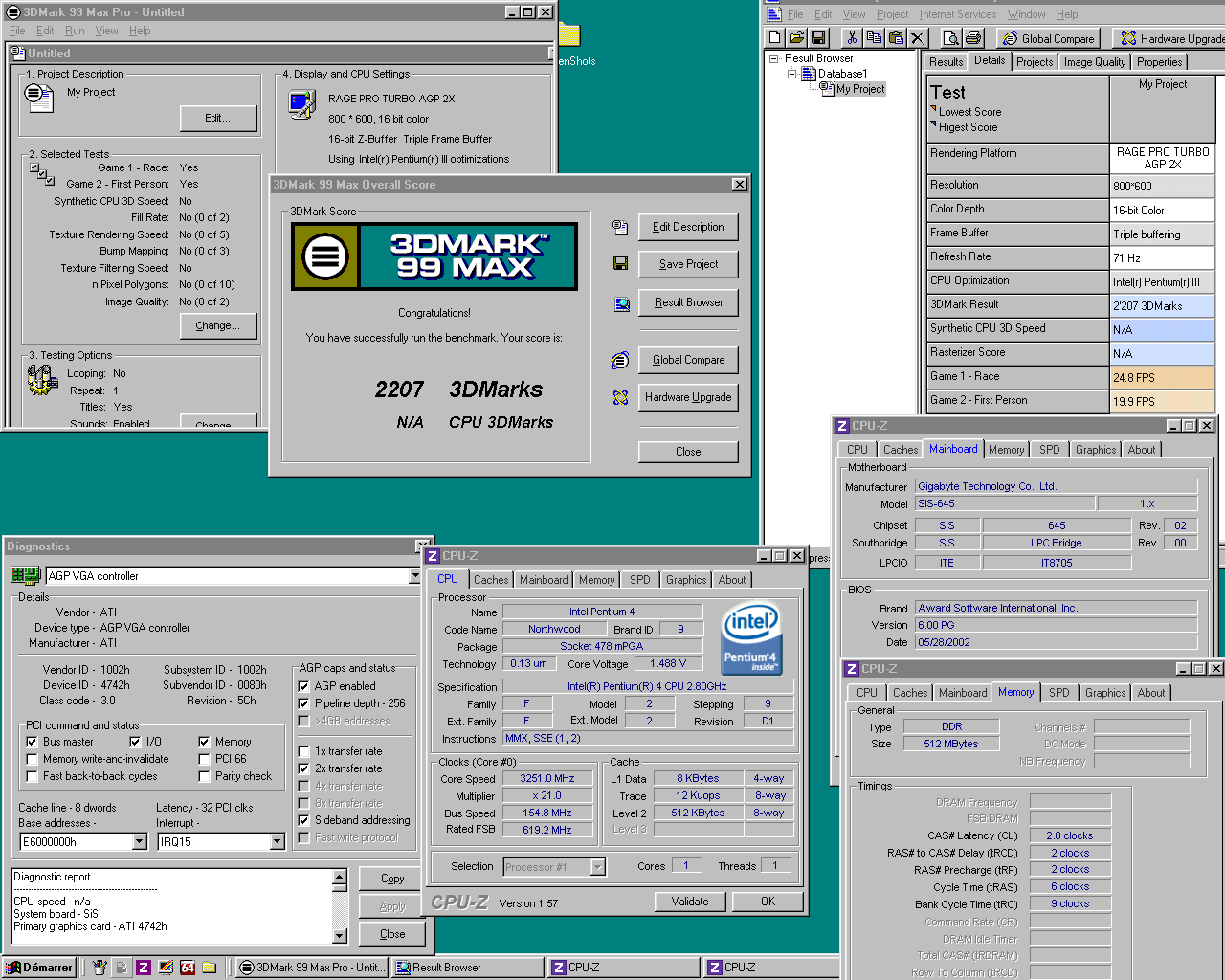Image resolution: width=1225 pixels, height=980 pixels.
Task: Click the icon beside Edit Description button
Action: pyautogui.click(x=620, y=227)
